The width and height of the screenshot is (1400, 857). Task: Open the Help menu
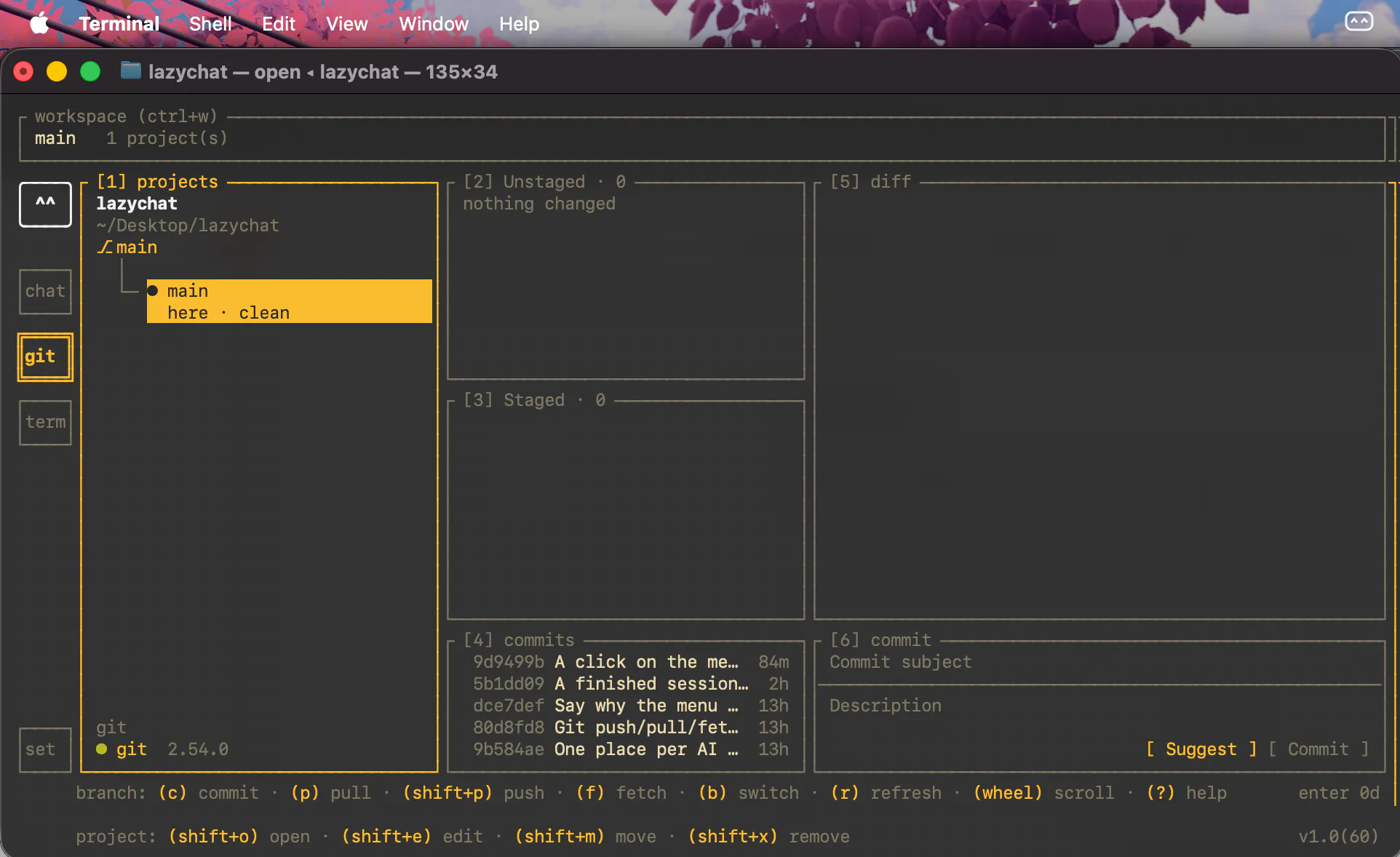(x=519, y=24)
